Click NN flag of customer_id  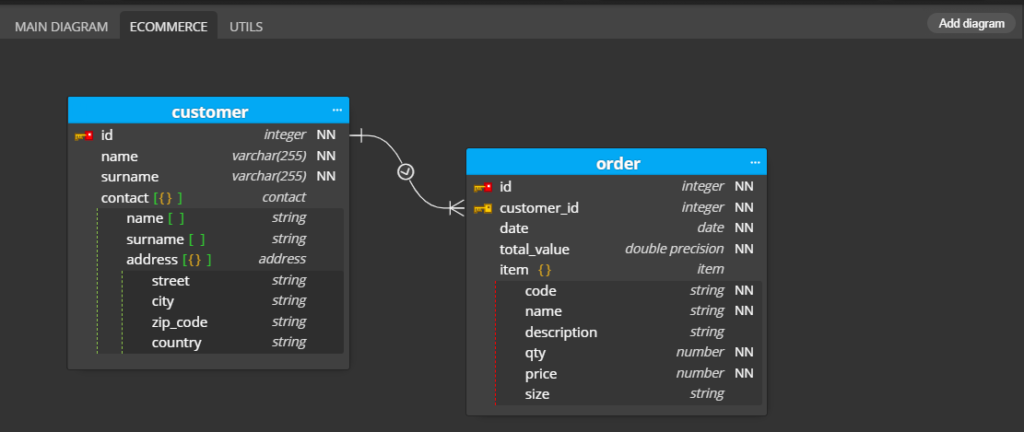click(744, 208)
